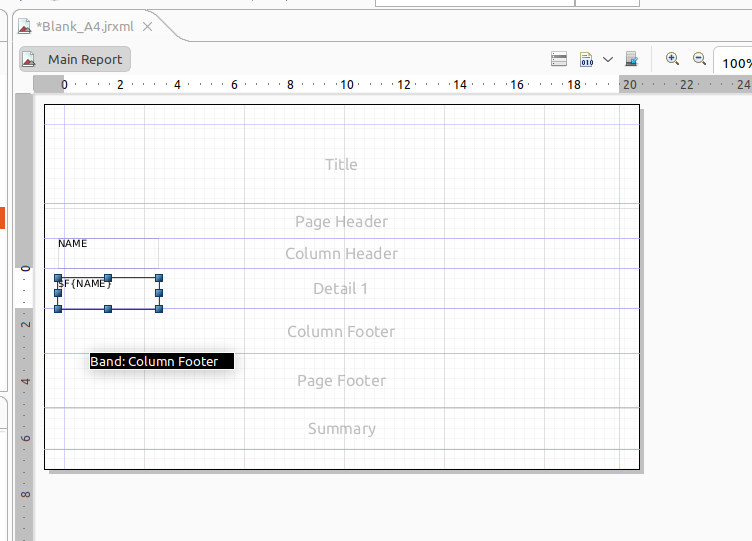Open the dropdown arrow beside the compile icon
This screenshot has width=752, height=541.
[607, 60]
